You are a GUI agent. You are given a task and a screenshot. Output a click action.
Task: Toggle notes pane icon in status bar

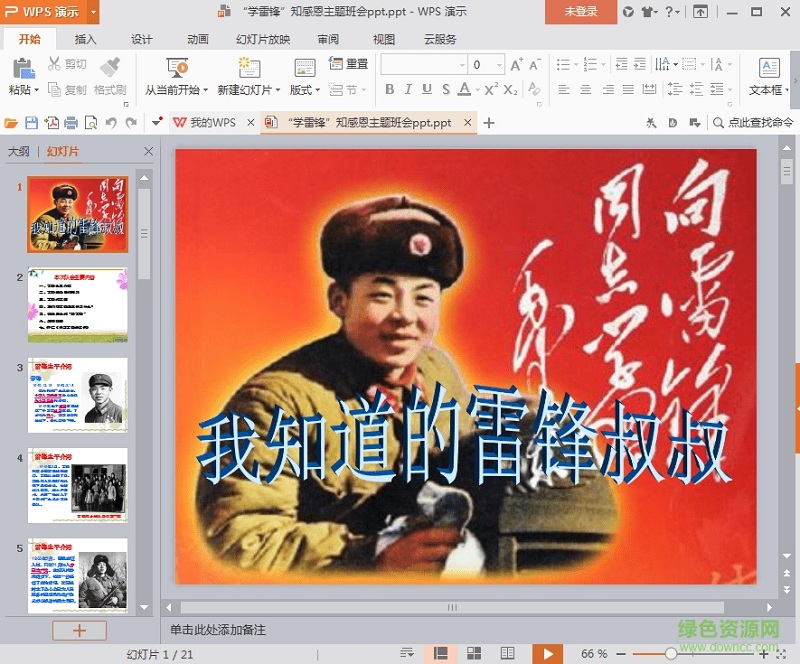click(407, 653)
